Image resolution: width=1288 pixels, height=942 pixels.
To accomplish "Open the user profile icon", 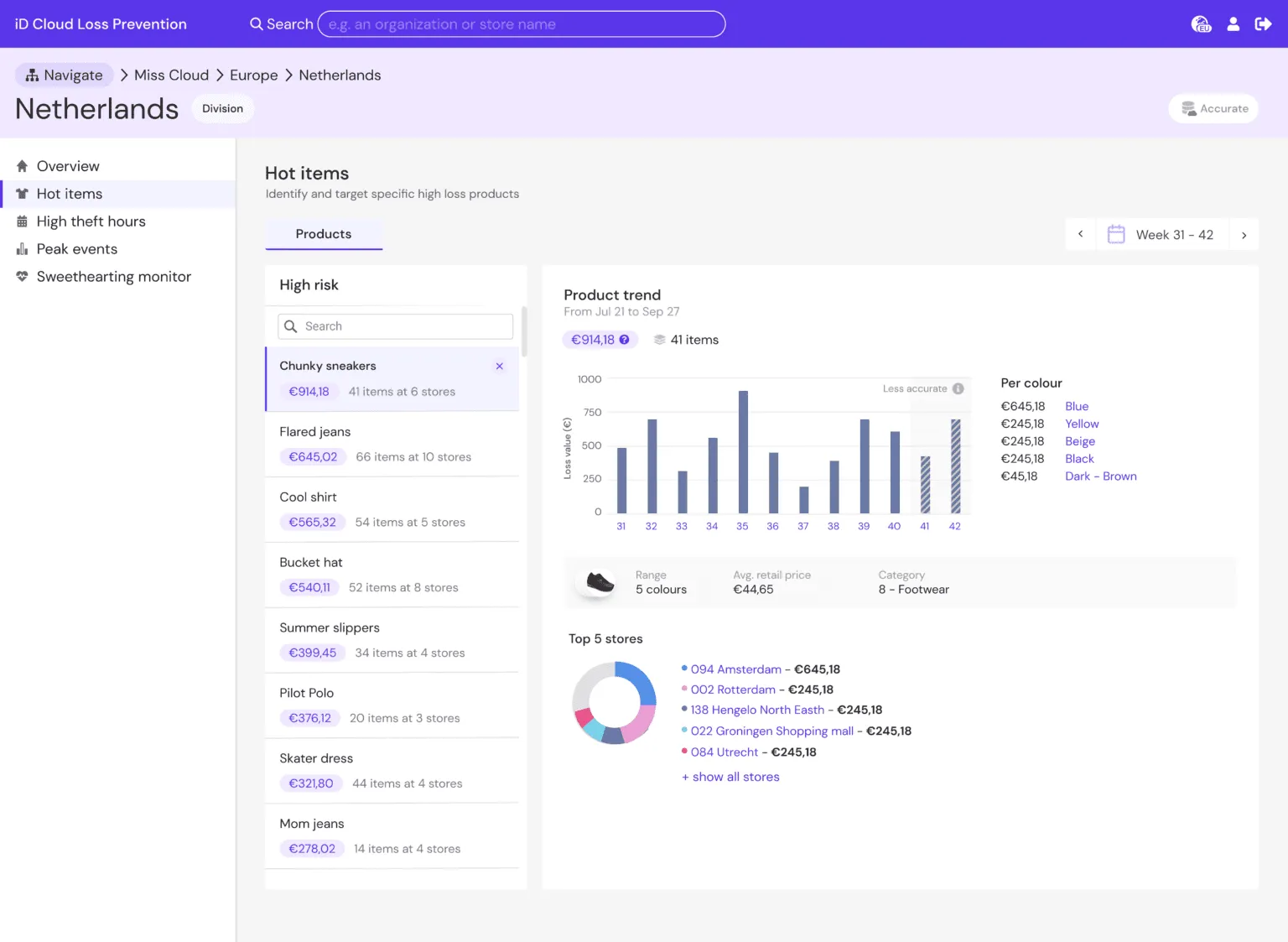I will [x=1233, y=24].
